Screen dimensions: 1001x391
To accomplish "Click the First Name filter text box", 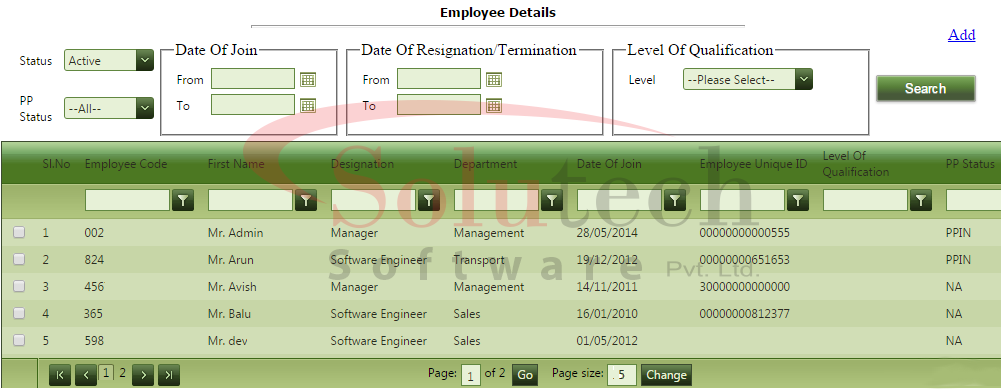I will [x=250, y=201].
